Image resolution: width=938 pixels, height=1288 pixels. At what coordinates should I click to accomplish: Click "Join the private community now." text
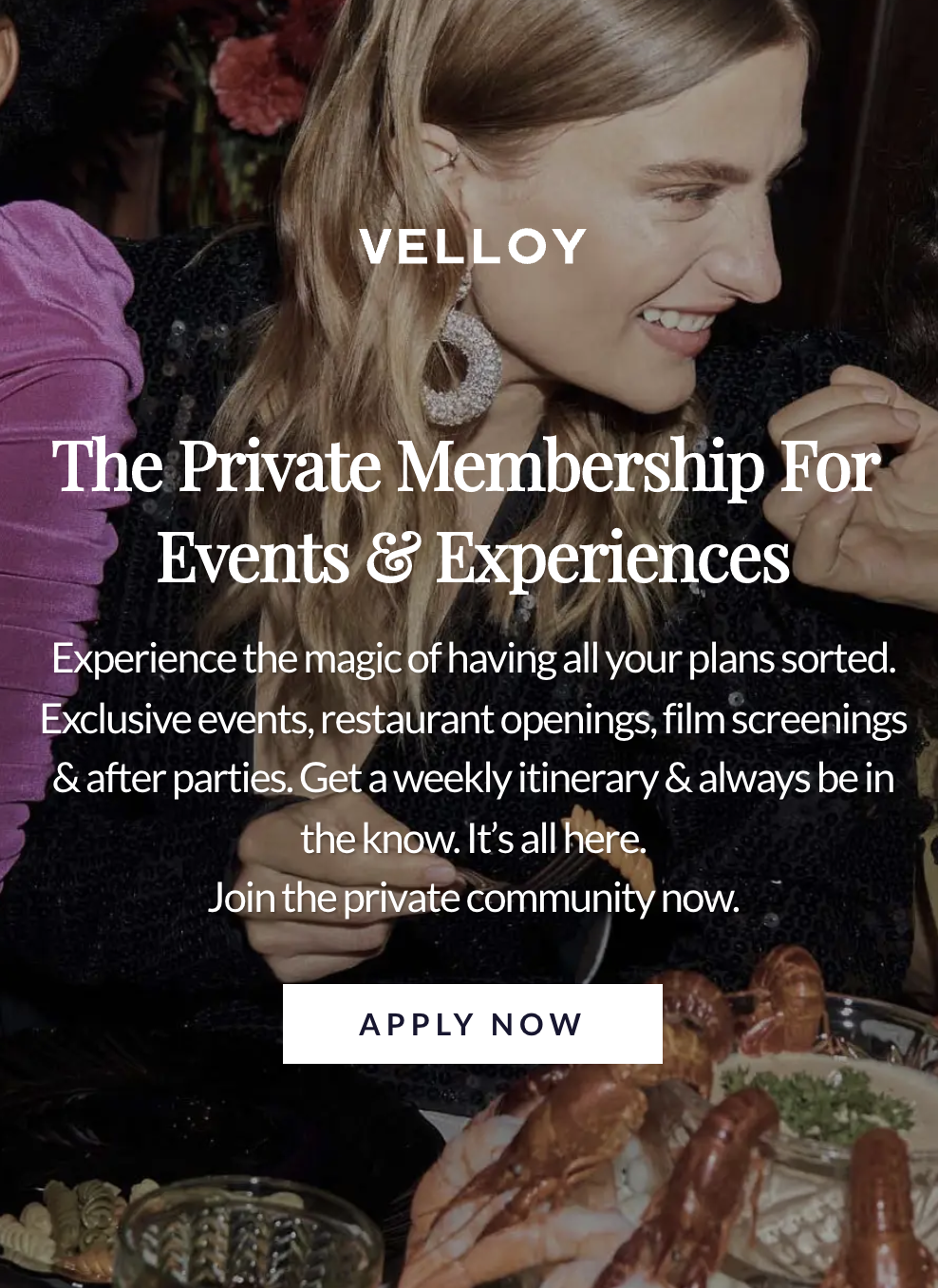pos(473,898)
